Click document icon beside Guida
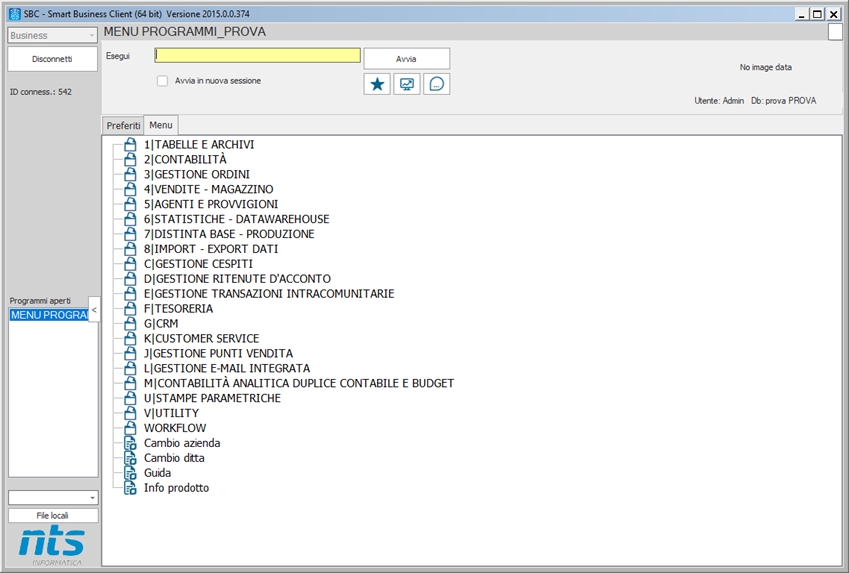 click(x=130, y=473)
